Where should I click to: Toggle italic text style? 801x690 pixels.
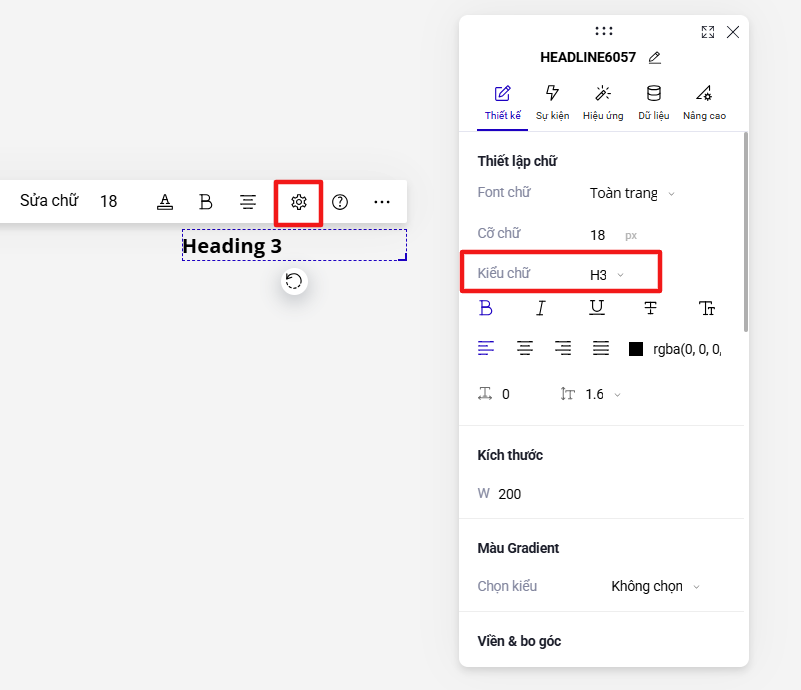click(540, 308)
